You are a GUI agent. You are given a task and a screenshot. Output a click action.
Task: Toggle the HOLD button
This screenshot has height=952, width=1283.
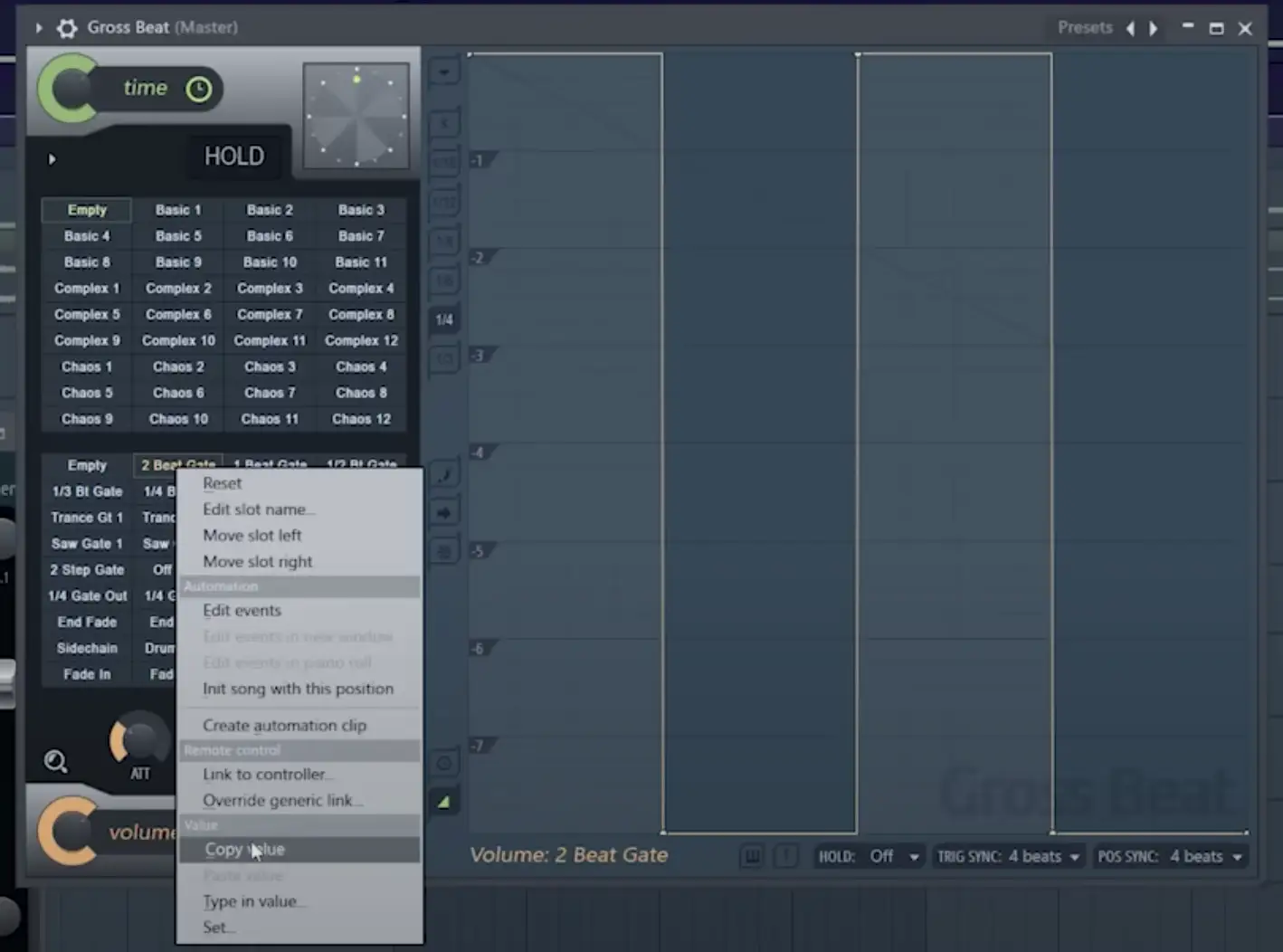point(233,157)
